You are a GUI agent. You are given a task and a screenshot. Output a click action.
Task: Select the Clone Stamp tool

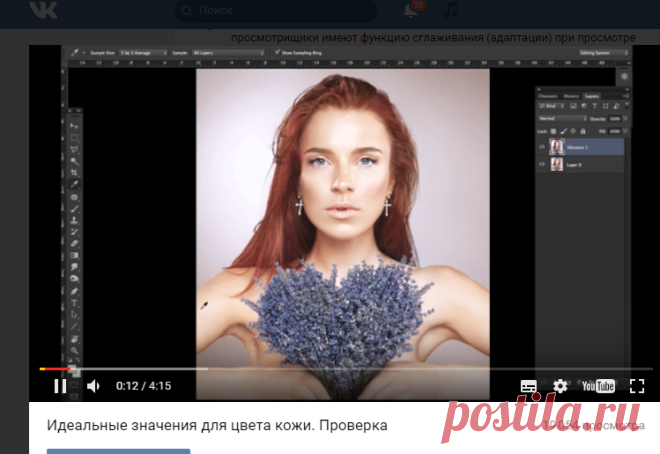pos(74,220)
